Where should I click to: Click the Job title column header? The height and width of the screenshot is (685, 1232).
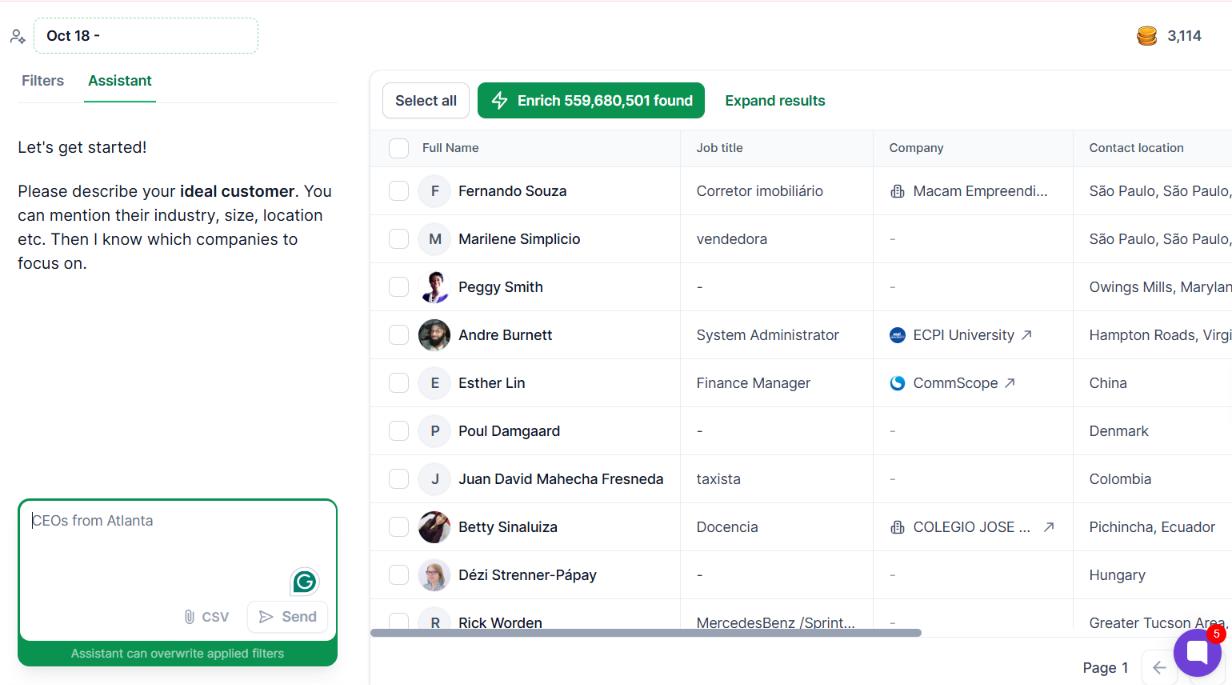[x=720, y=148]
